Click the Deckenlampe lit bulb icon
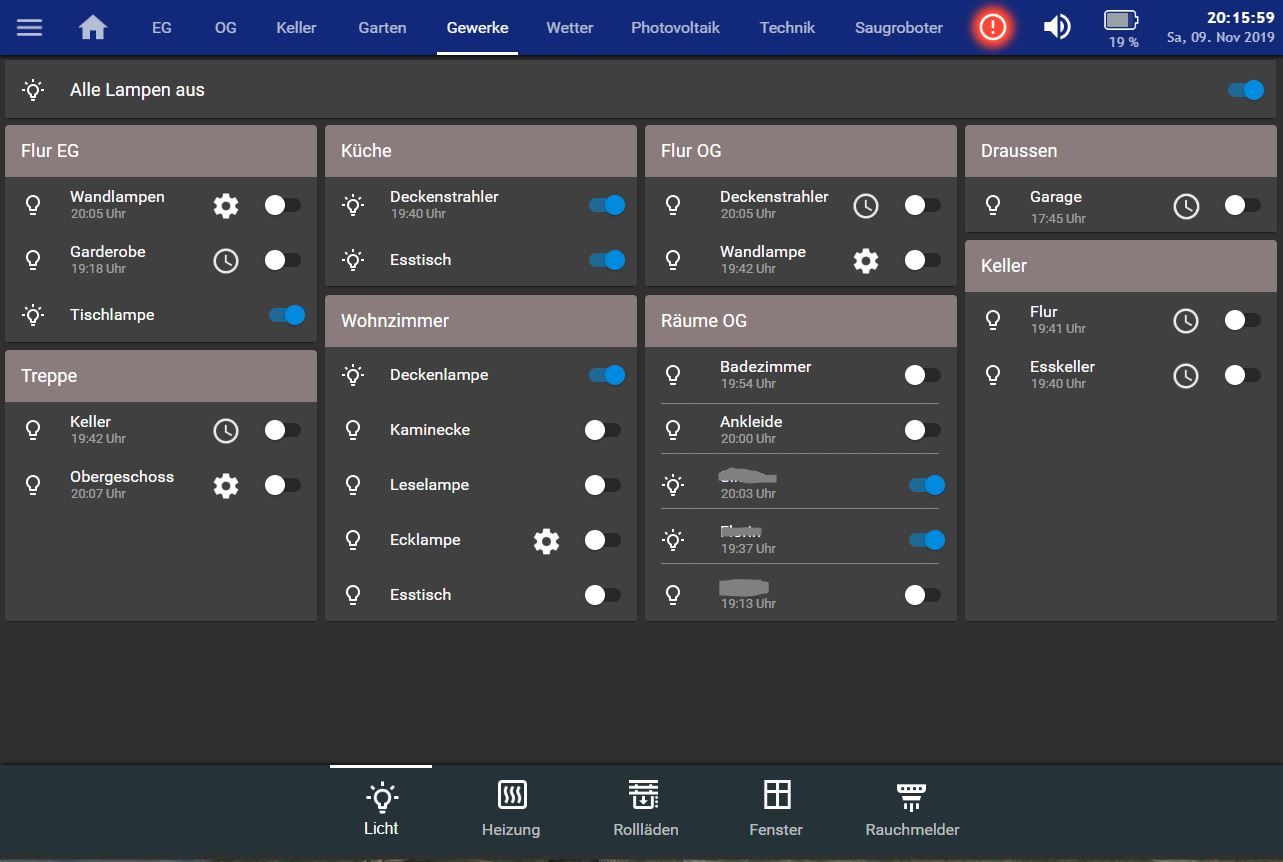1283x862 pixels. 353,375
